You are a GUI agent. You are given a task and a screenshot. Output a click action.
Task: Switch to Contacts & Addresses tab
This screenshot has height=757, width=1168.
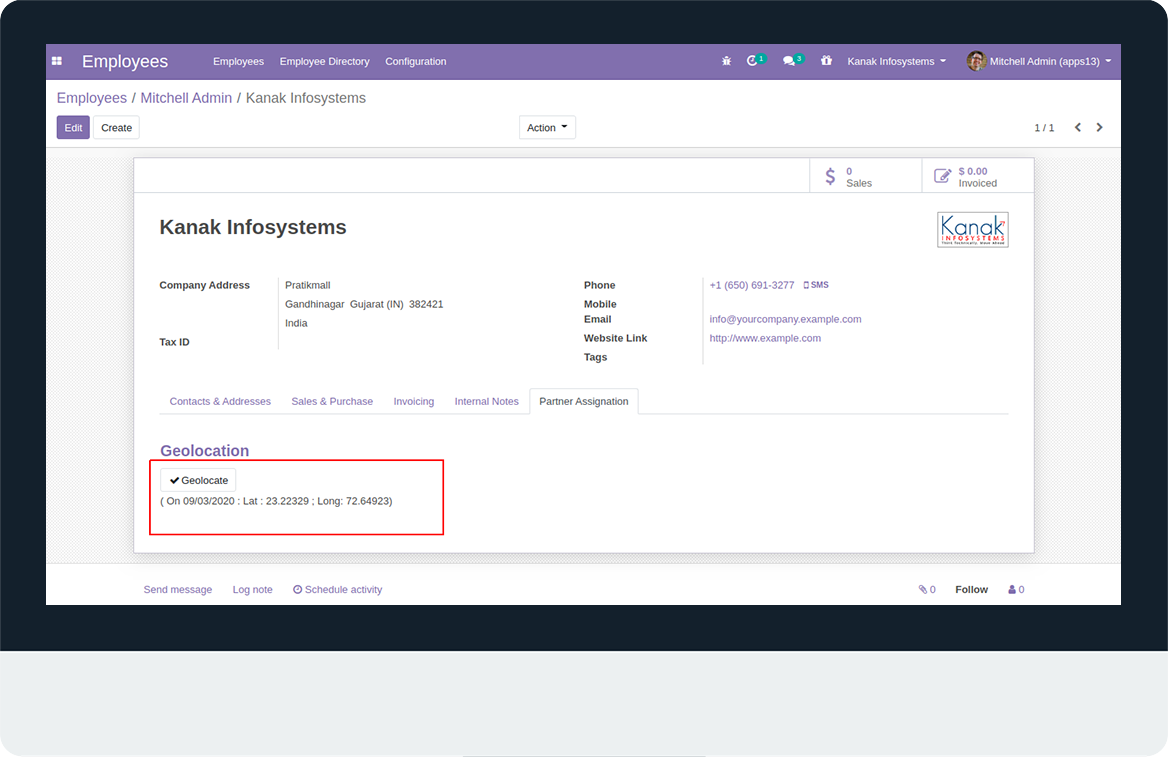(220, 401)
